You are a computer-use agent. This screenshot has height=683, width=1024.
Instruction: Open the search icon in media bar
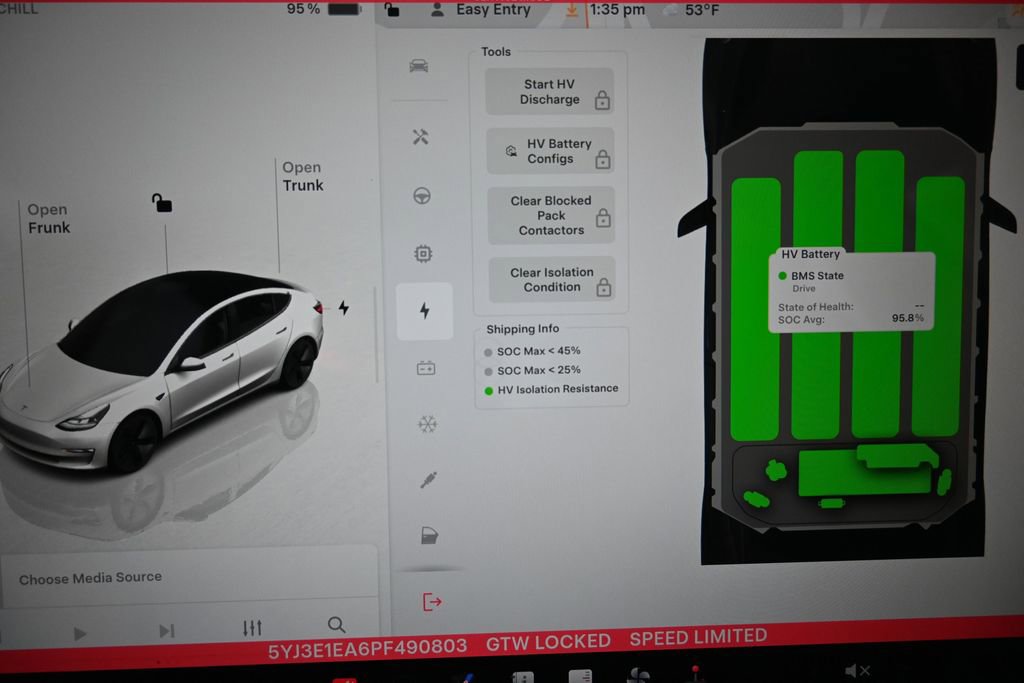336,624
